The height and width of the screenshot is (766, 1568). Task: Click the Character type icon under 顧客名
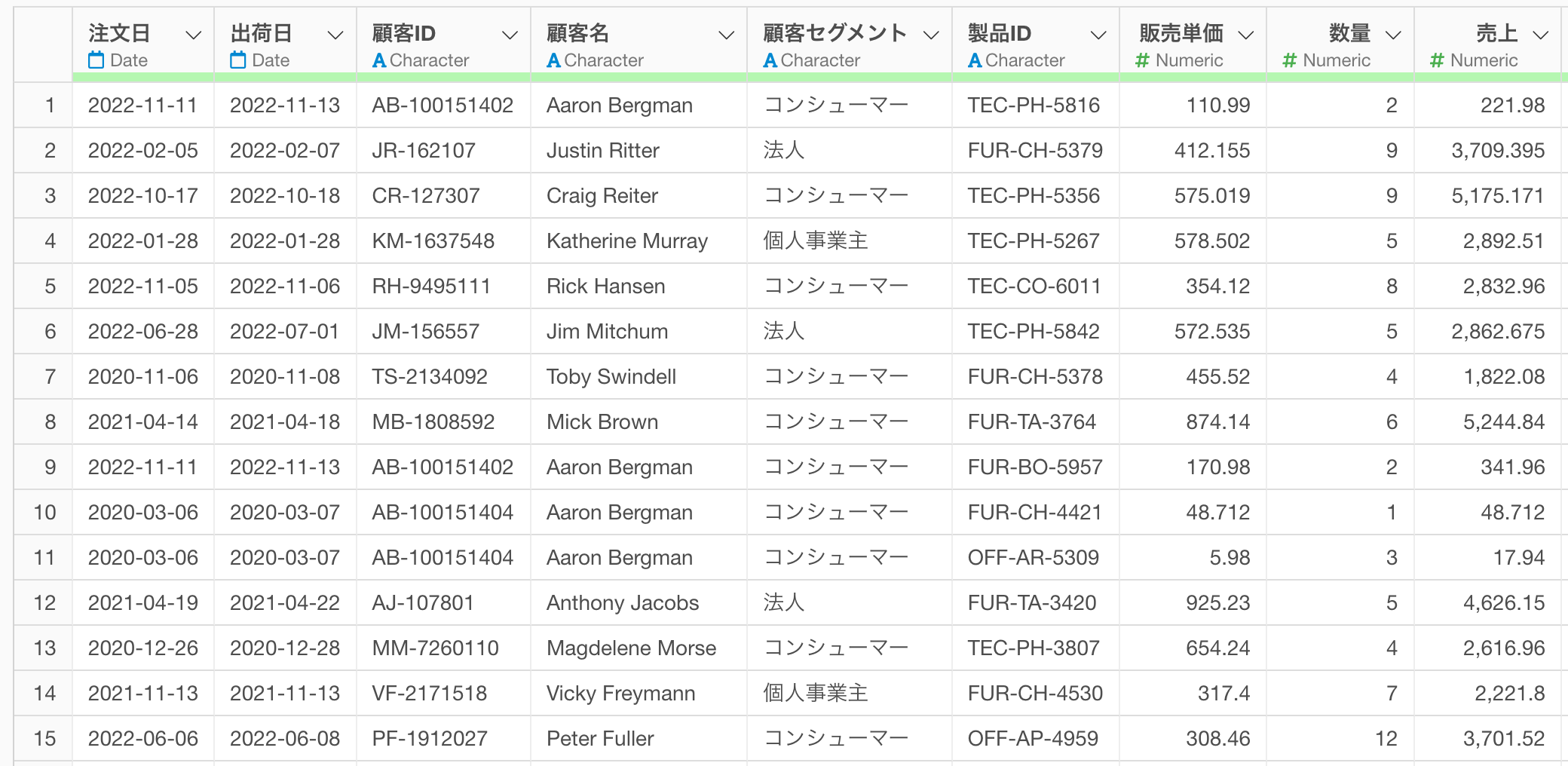(554, 60)
